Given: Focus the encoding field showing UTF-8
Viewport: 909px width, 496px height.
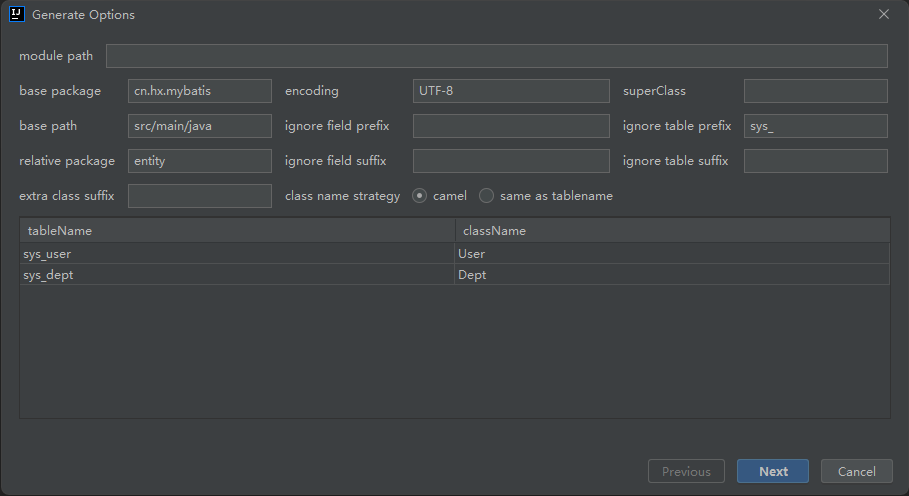Looking at the screenshot, I should point(511,91).
